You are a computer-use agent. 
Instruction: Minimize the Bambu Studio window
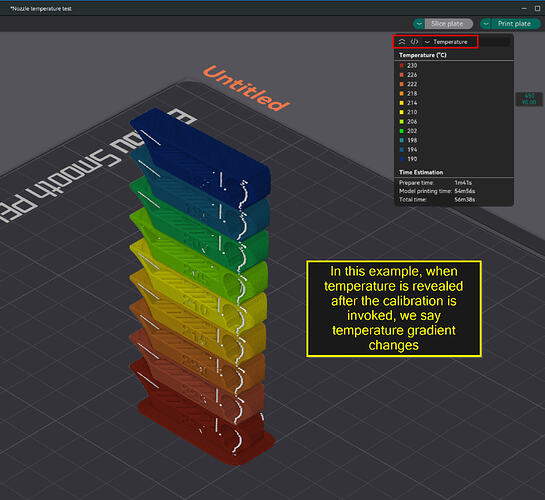click(x=524, y=9)
